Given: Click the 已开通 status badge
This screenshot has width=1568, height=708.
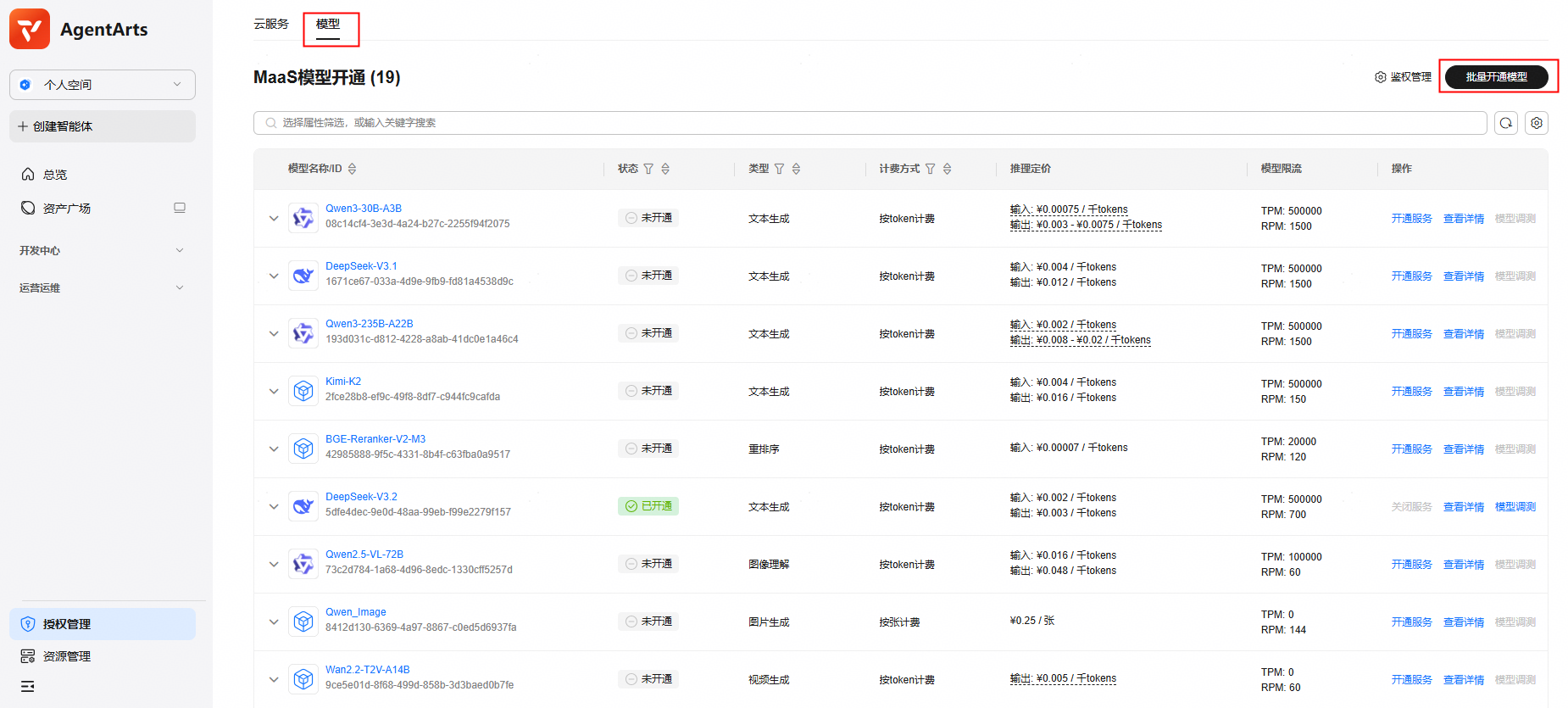Looking at the screenshot, I should [x=648, y=506].
